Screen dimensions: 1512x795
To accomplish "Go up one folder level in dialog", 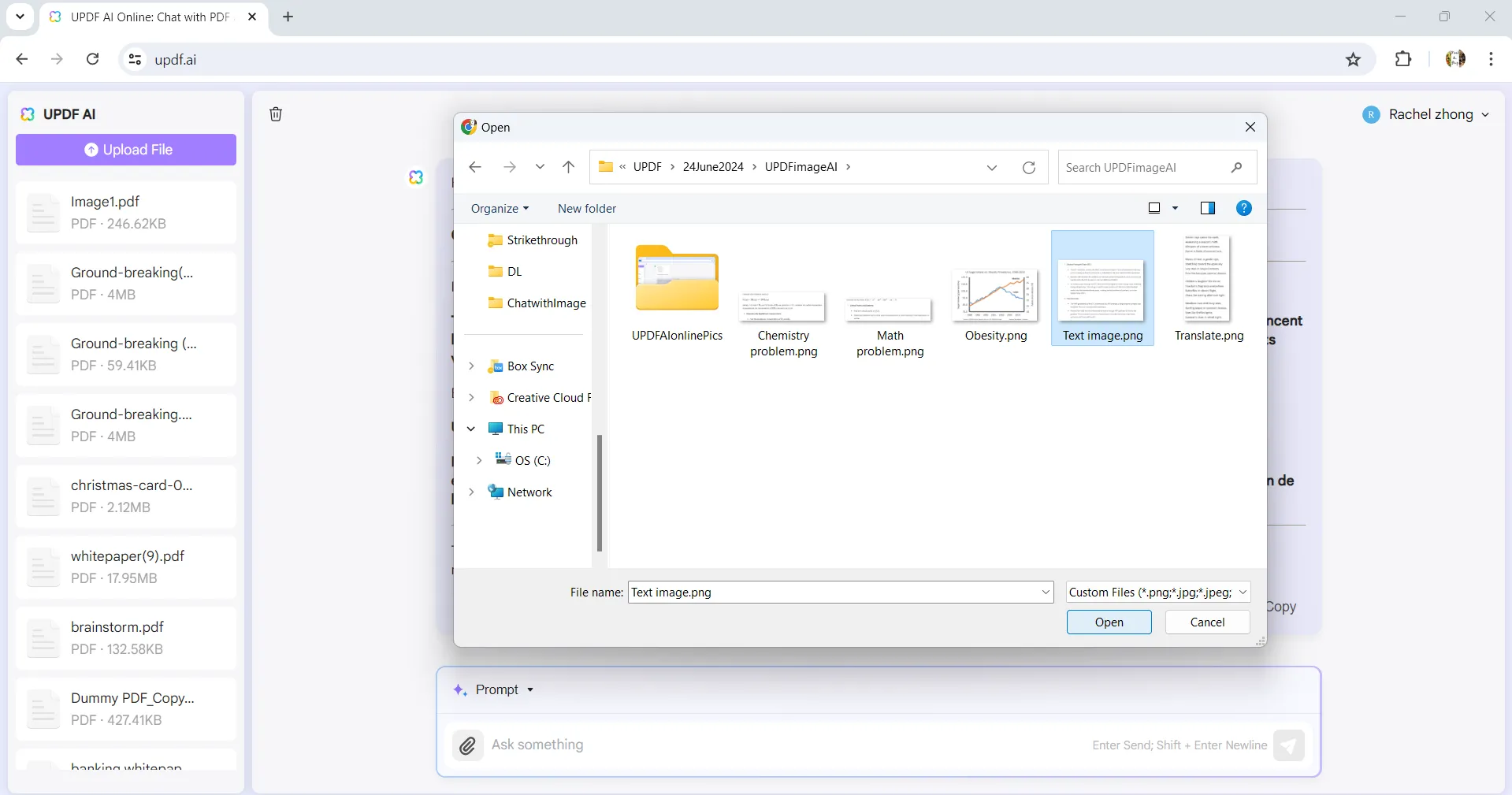I will coord(569,167).
